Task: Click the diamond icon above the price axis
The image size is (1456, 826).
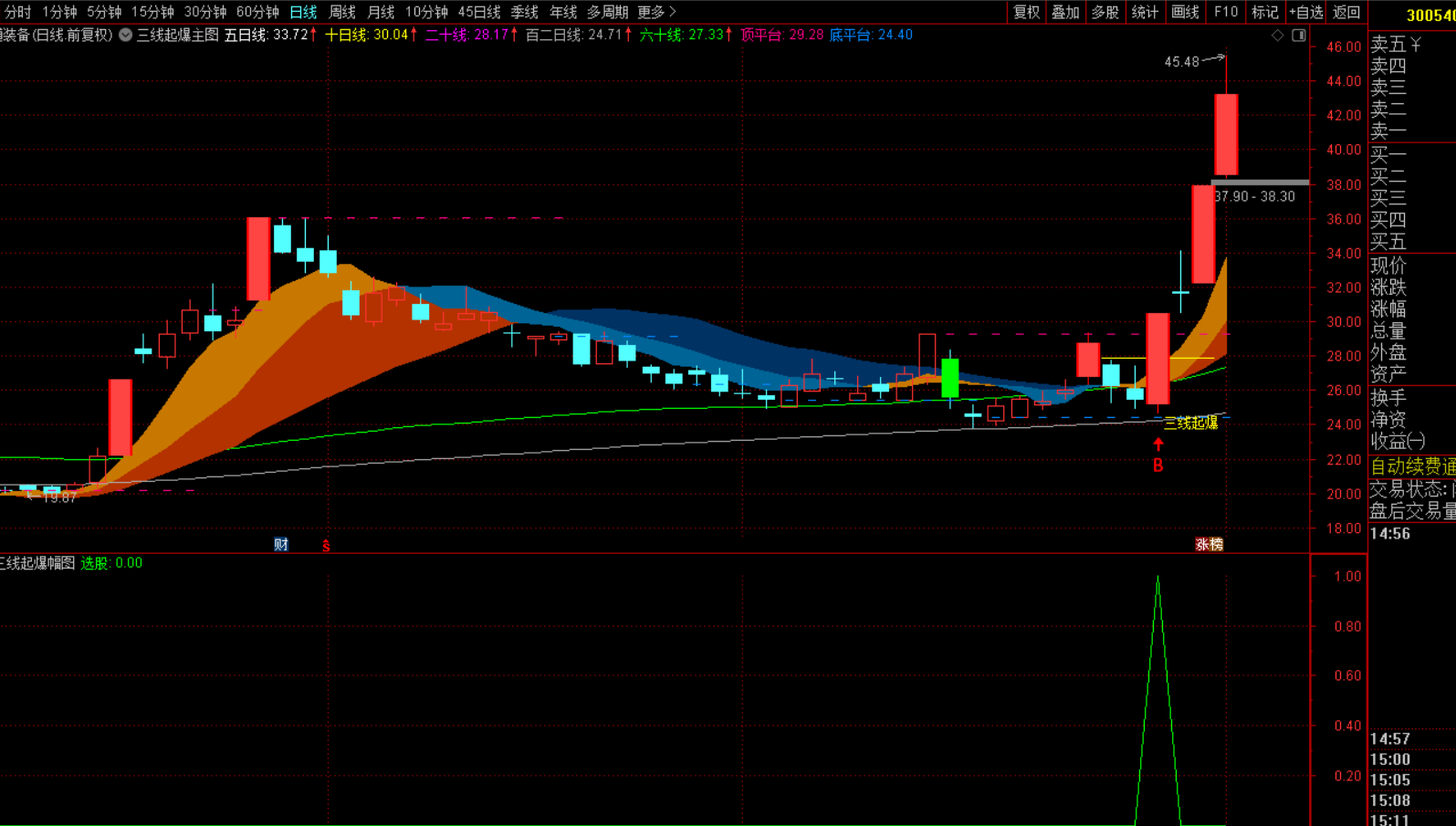Action: [x=1278, y=35]
